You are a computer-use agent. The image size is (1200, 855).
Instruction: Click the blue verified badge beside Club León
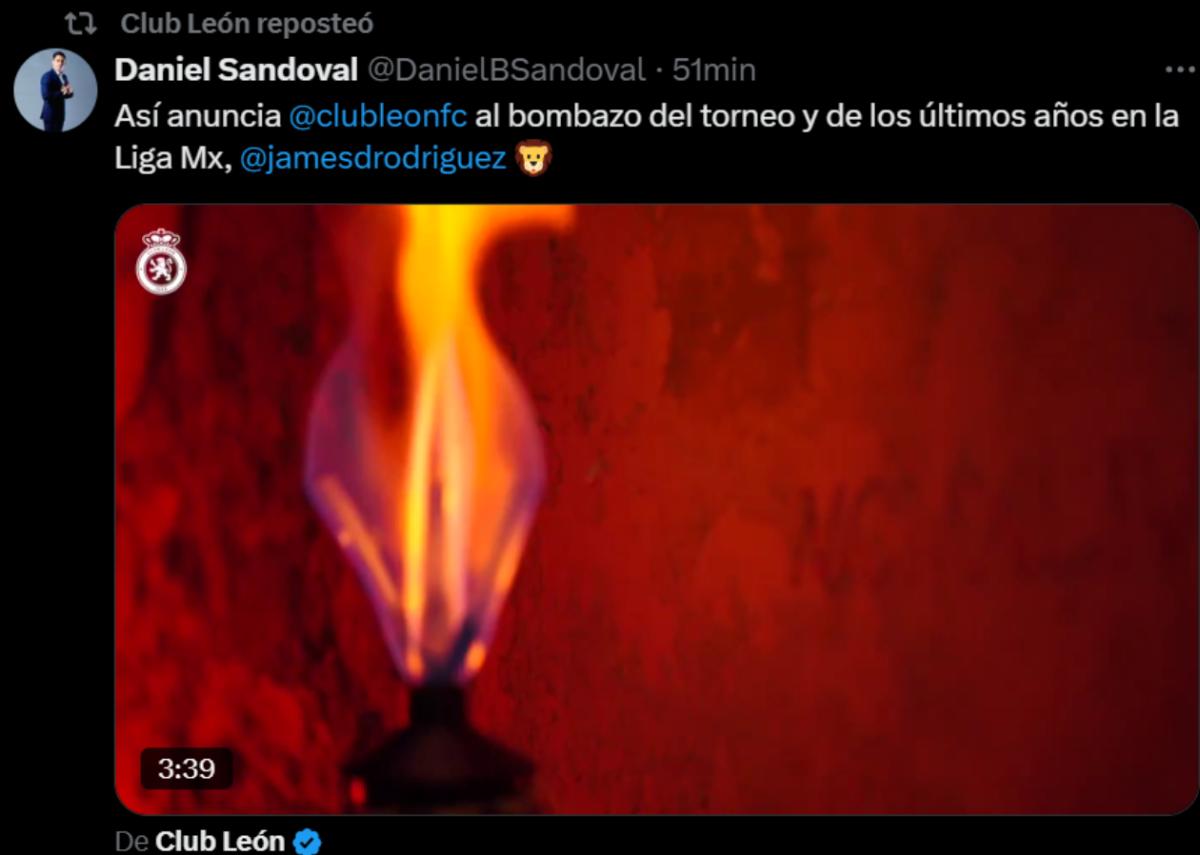309,841
